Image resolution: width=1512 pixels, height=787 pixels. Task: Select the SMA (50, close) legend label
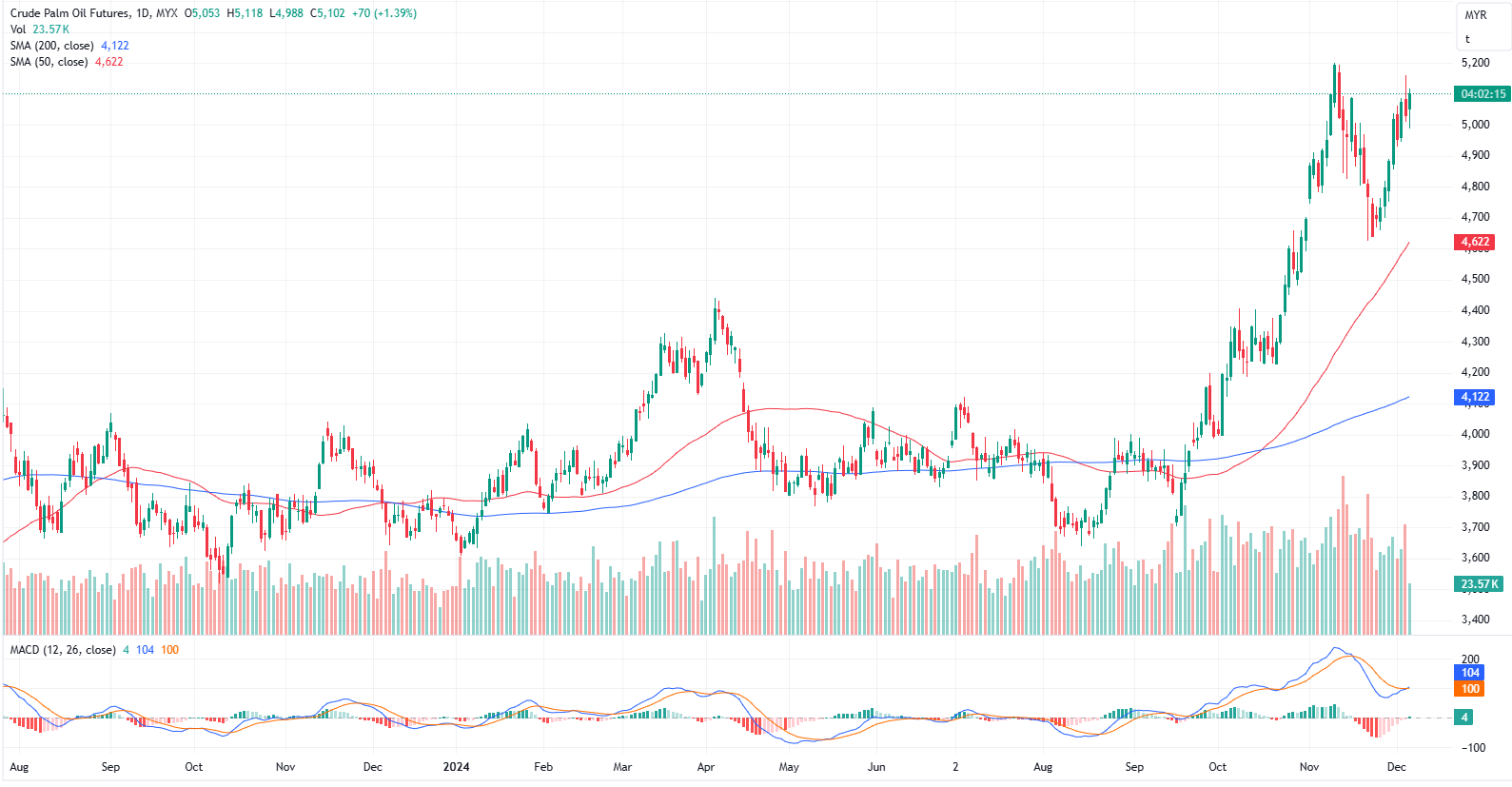point(49,62)
